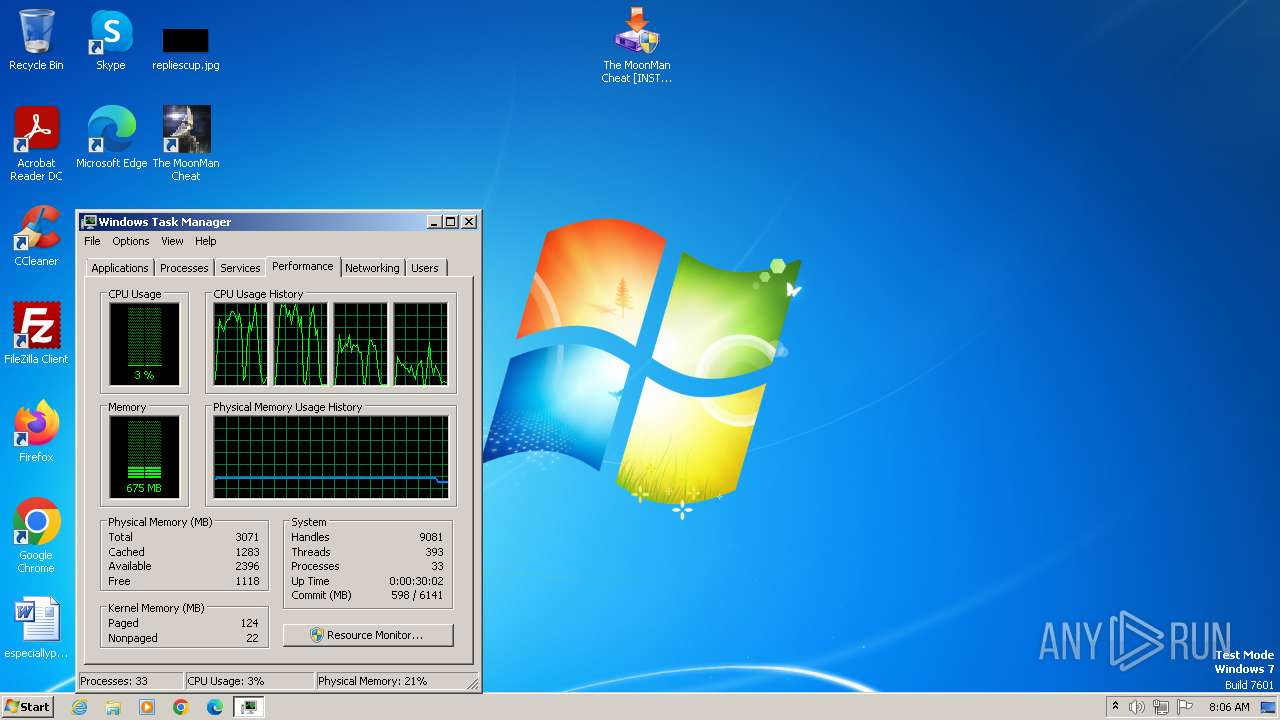Screen dimensions: 1280x720
Task: Open Edge from the taskbar
Action: 215,707
